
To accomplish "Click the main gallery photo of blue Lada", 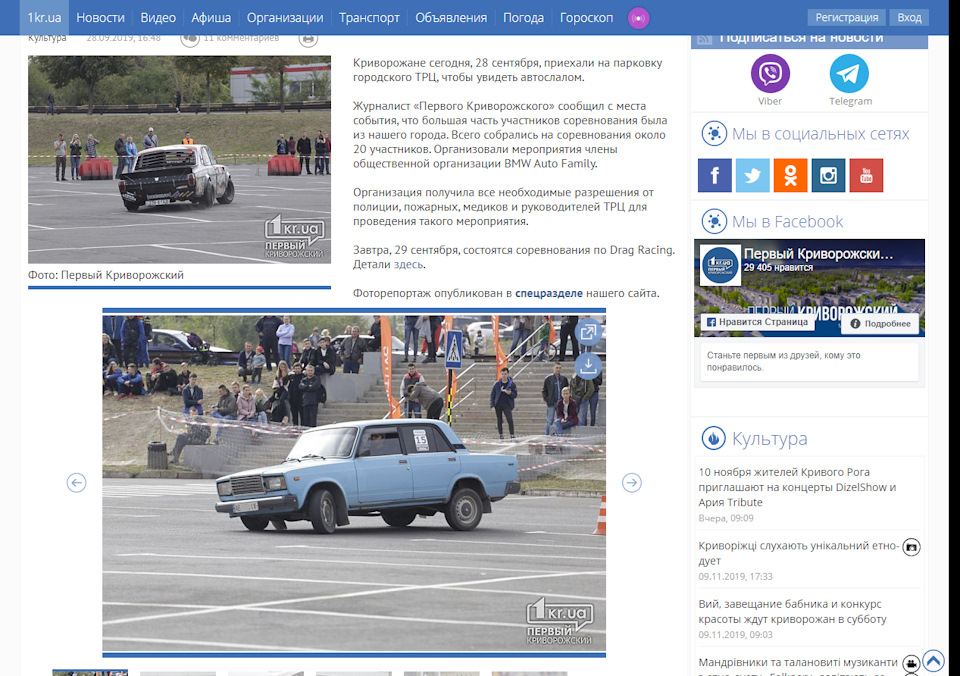I will click(354, 483).
